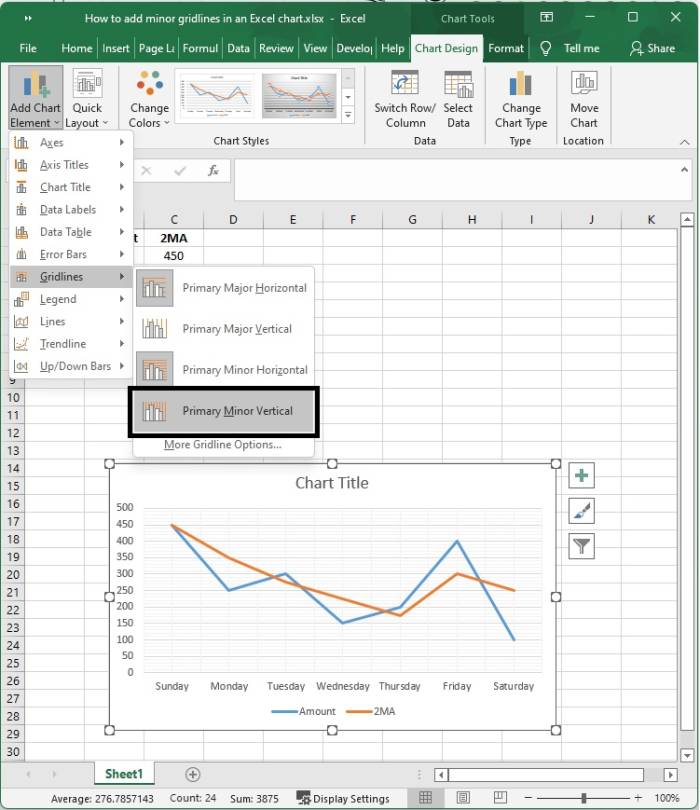This screenshot has height=810, width=700.
Task: Click the Insert Function fx icon
Action: [x=213, y=170]
